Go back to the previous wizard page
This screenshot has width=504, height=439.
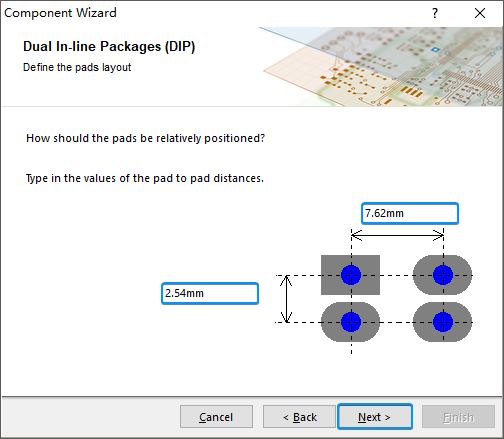click(299, 417)
